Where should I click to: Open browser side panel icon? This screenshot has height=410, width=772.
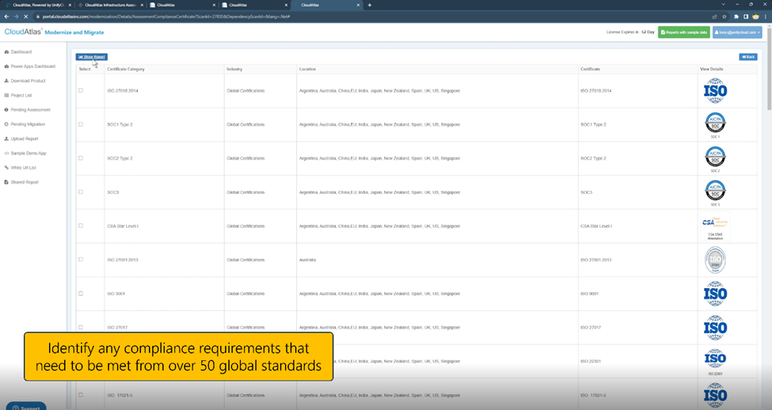tap(746, 16)
